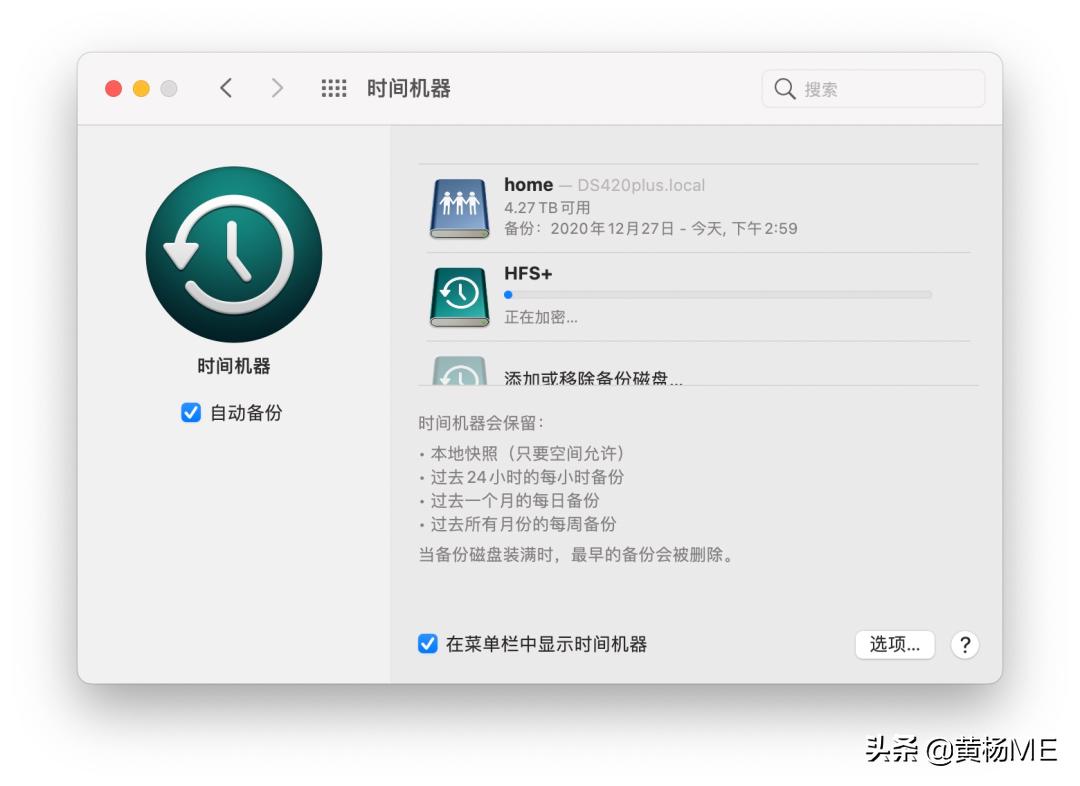Click the Time Machine green clock icon
This screenshot has width=1080, height=786.
(x=233, y=253)
